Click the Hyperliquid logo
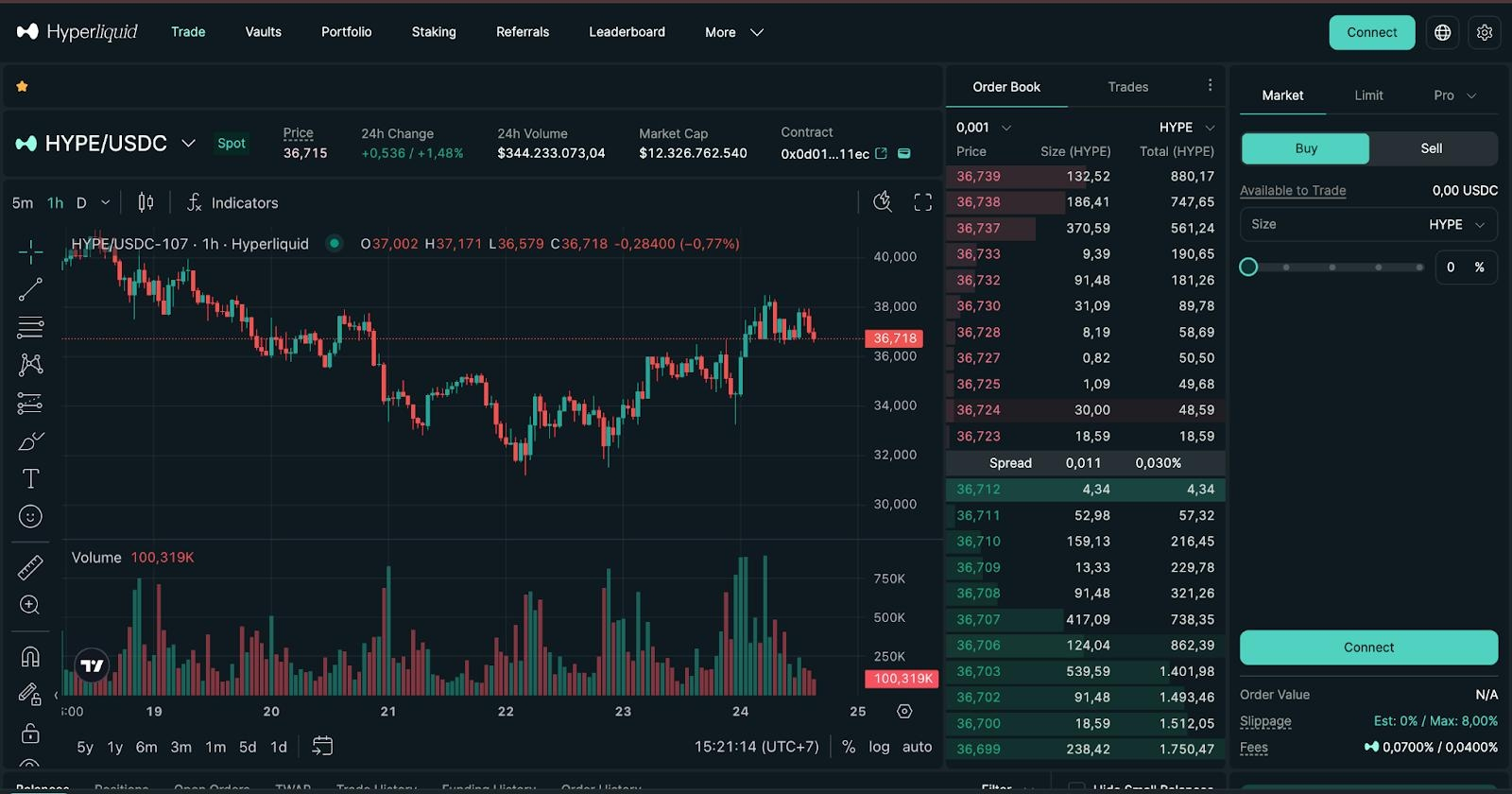 77,32
